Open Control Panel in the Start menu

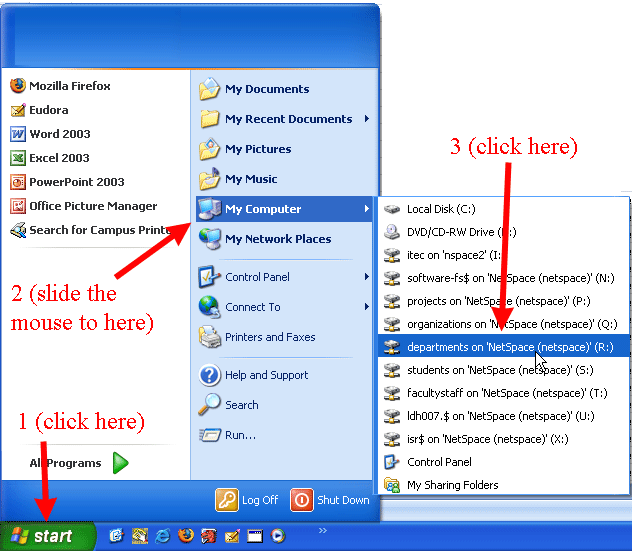pos(244,277)
